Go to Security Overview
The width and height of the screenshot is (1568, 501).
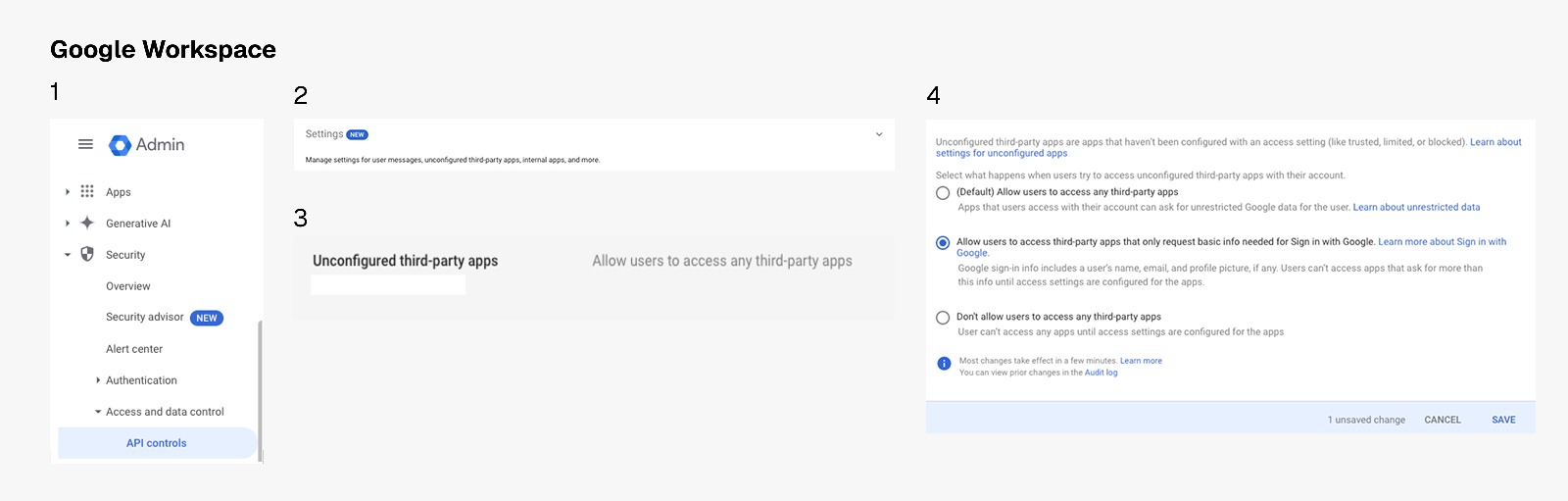(x=128, y=286)
